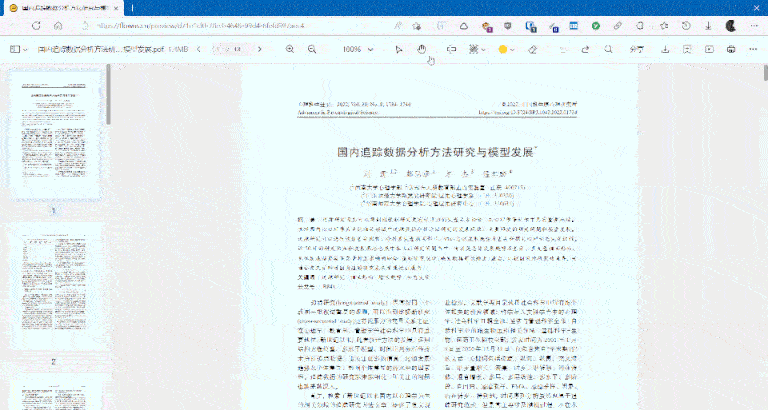Add this page to favorites star
This screenshot has width=768, height=410.
pos(416,26)
